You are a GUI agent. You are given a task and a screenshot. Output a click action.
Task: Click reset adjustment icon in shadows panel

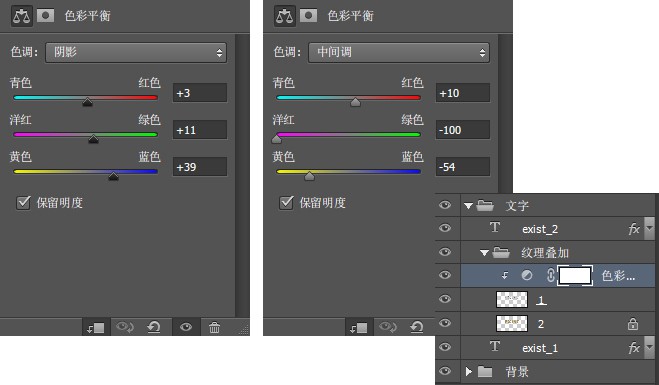(154, 327)
